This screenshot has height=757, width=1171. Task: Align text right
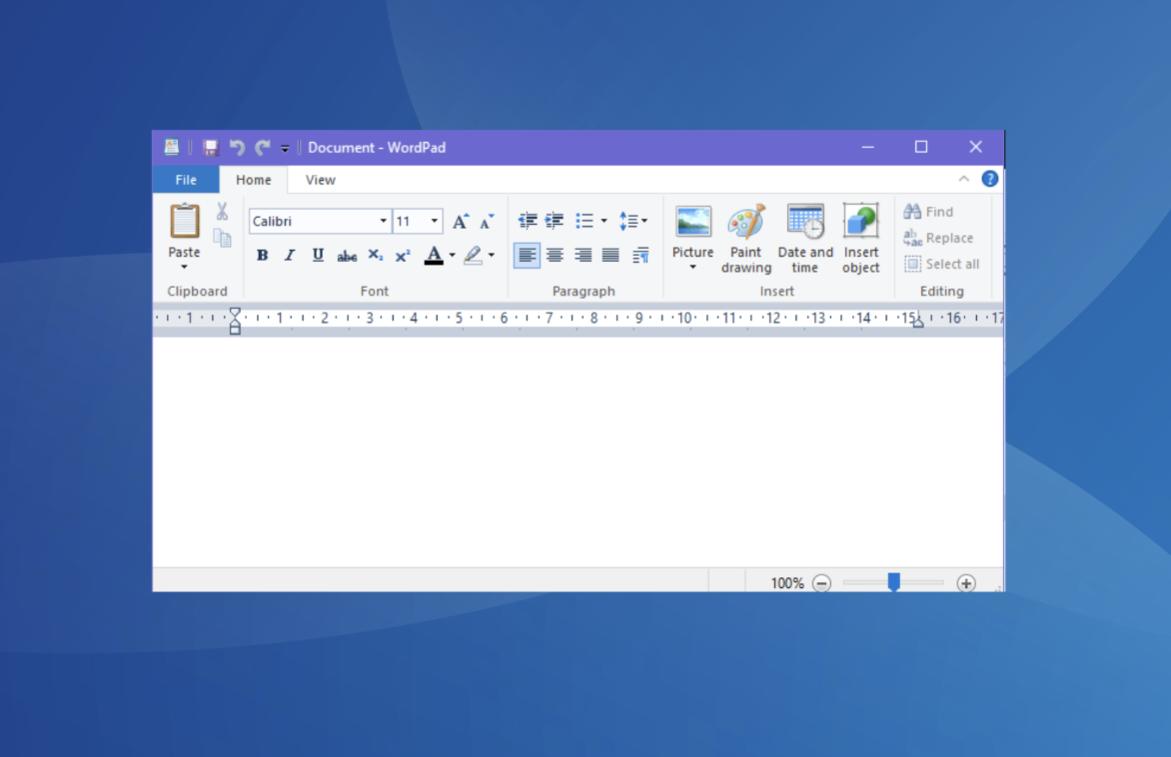(583, 256)
